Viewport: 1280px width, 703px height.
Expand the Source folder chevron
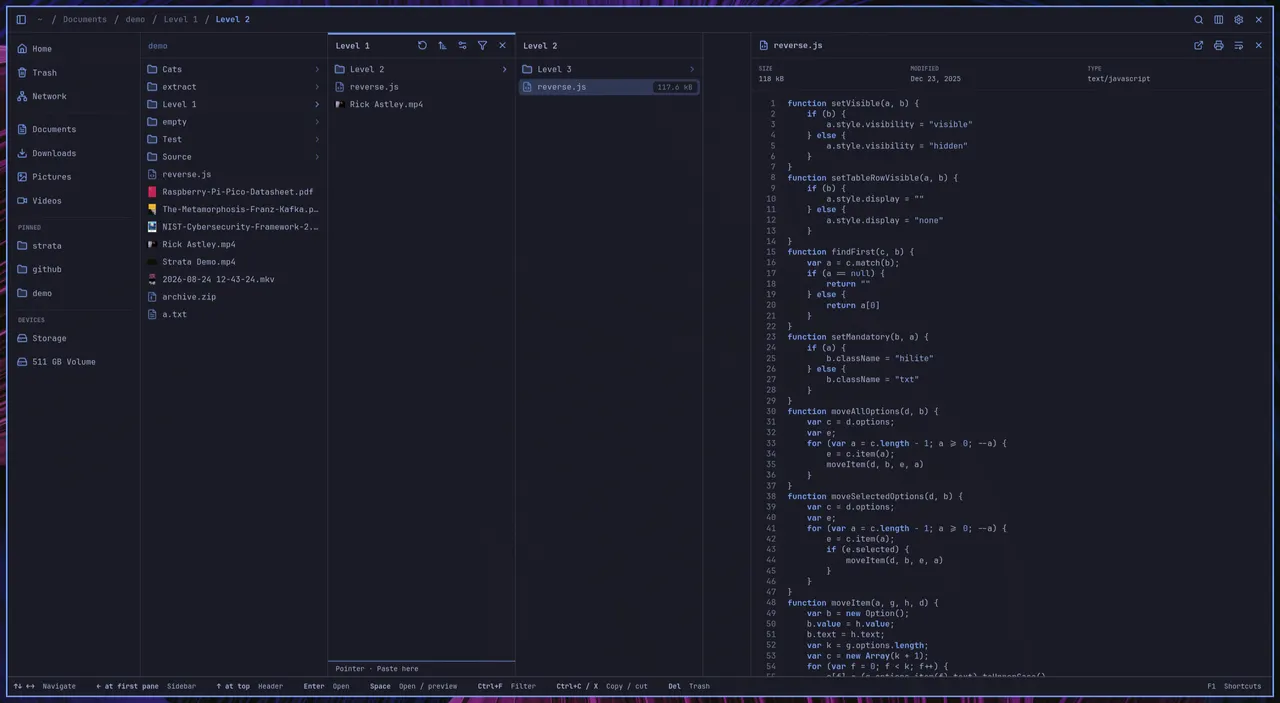click(317, 157)
